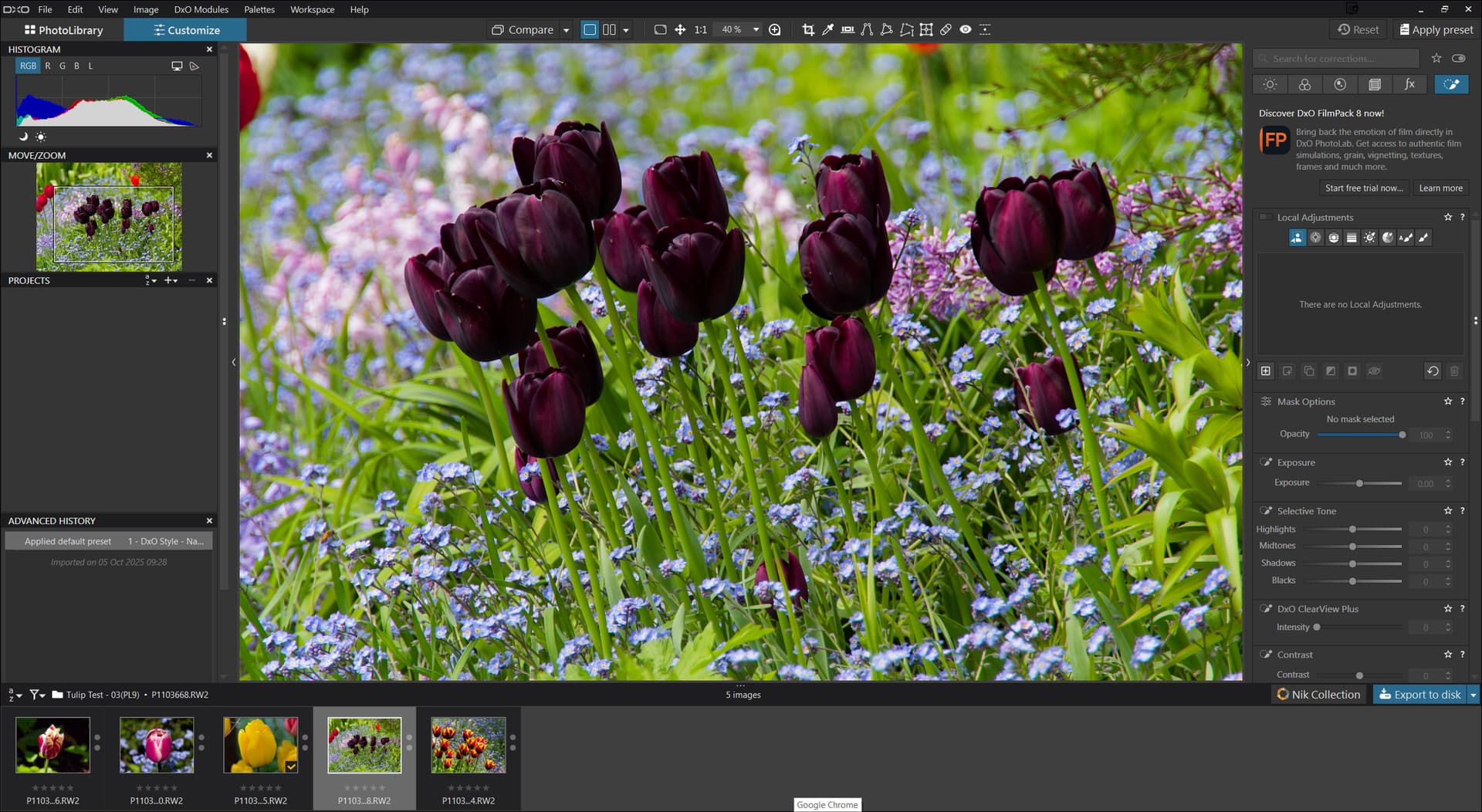This screenshot has width=1482, height=812.
Task: Toggle the Local Adjustments on/off switch
Action: (1265, 217)
